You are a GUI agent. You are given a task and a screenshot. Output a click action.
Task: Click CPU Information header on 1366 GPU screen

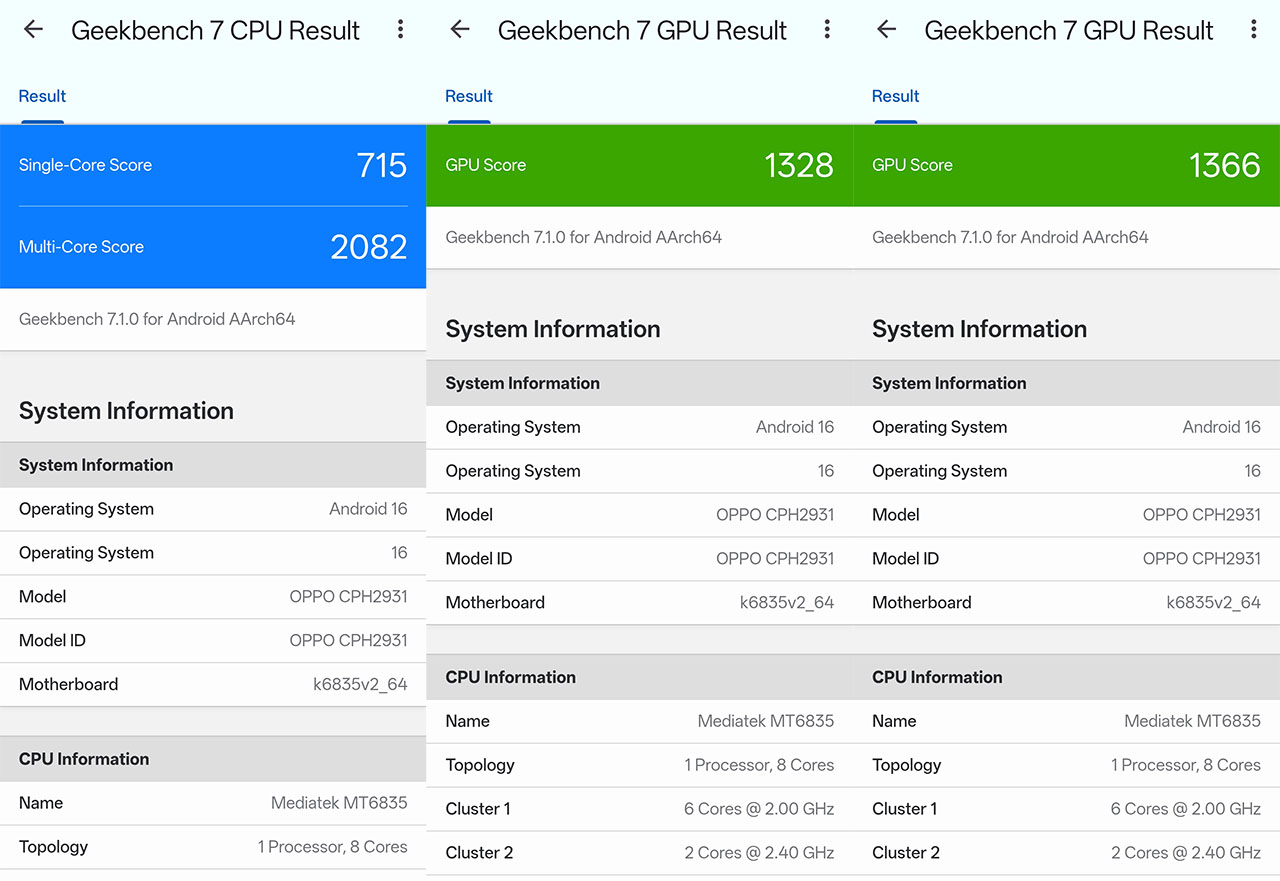1067,677
